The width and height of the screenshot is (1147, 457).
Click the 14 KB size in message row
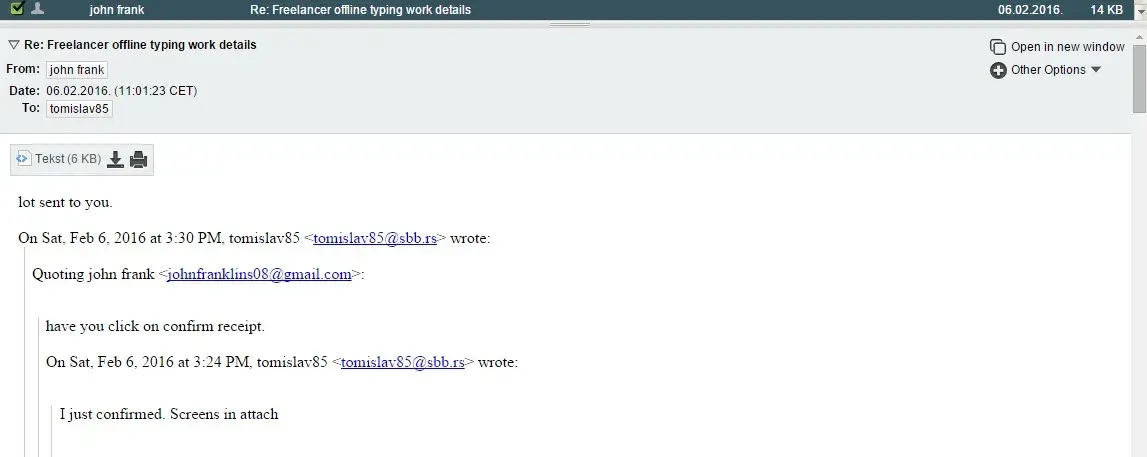(x=1106, y=10)
